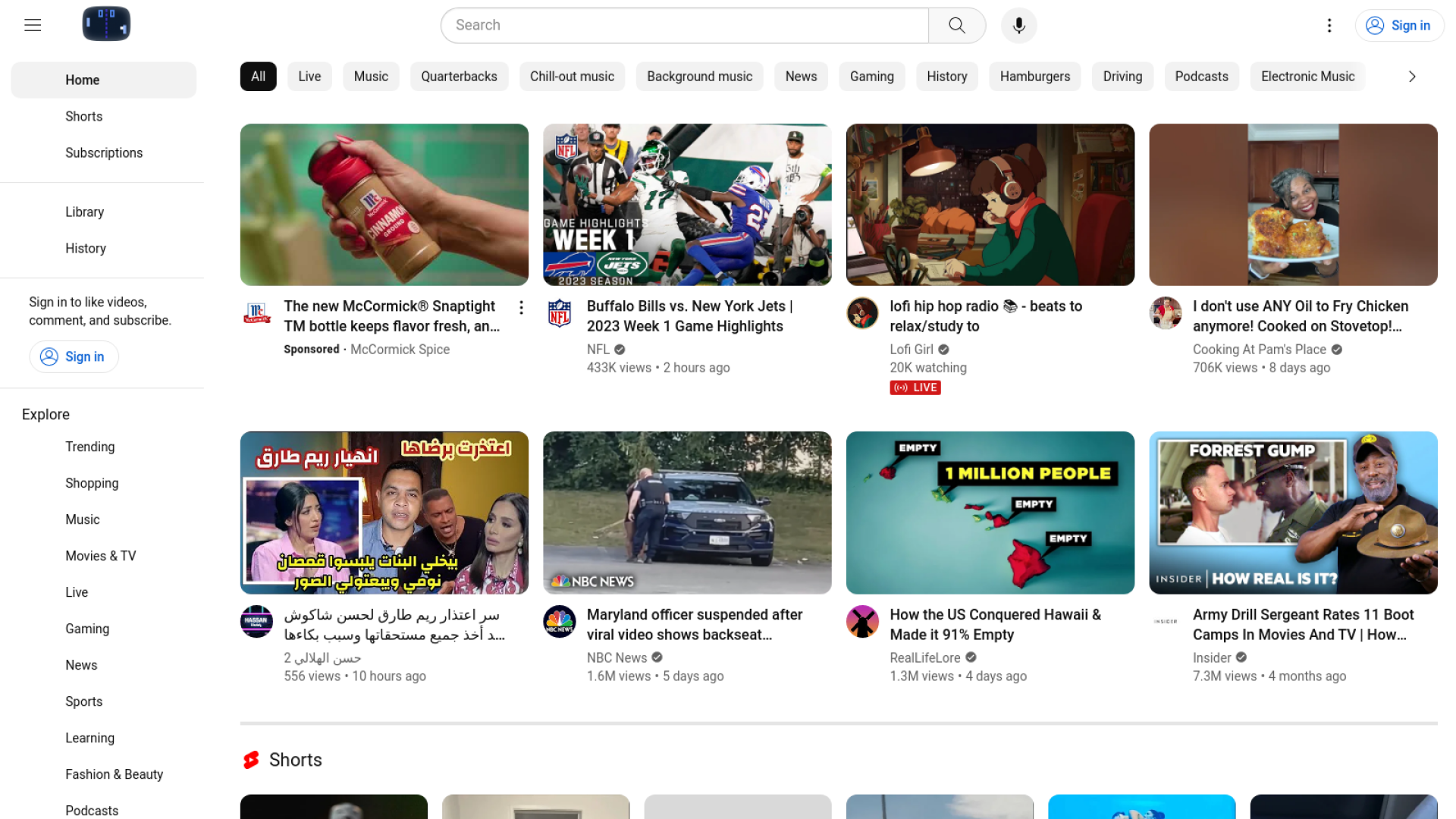Open the top-right three-dot settings menu

tap(1329, 25)
